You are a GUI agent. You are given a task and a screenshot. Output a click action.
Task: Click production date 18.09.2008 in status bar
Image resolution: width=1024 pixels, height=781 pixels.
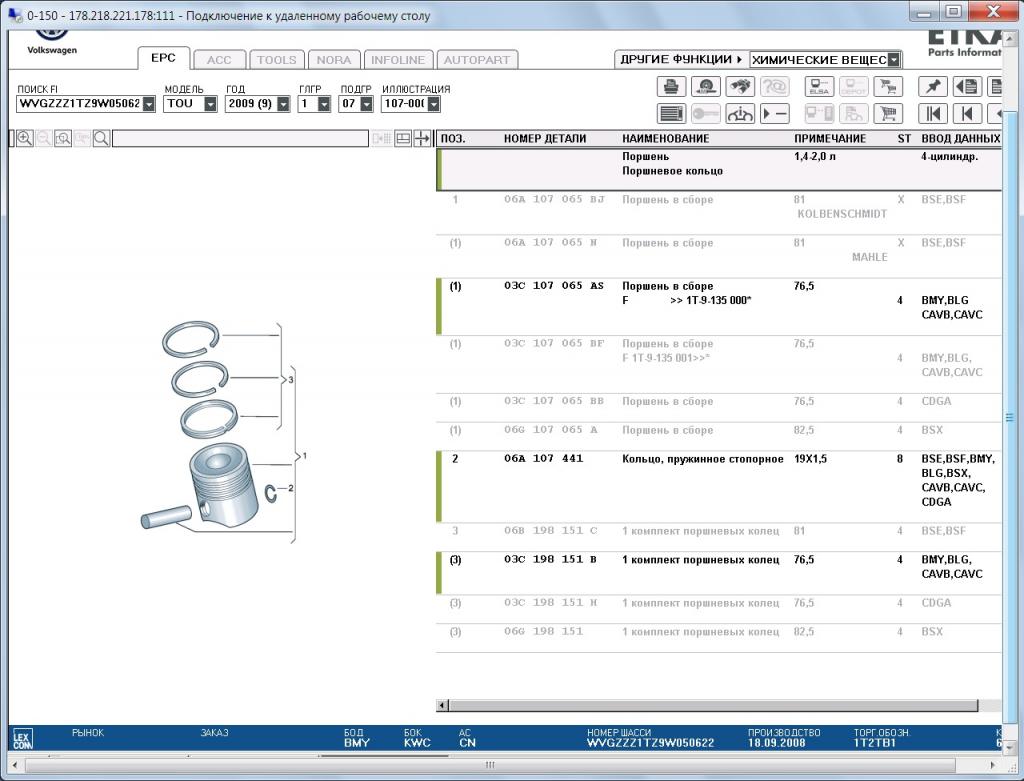tap(776, 743)
